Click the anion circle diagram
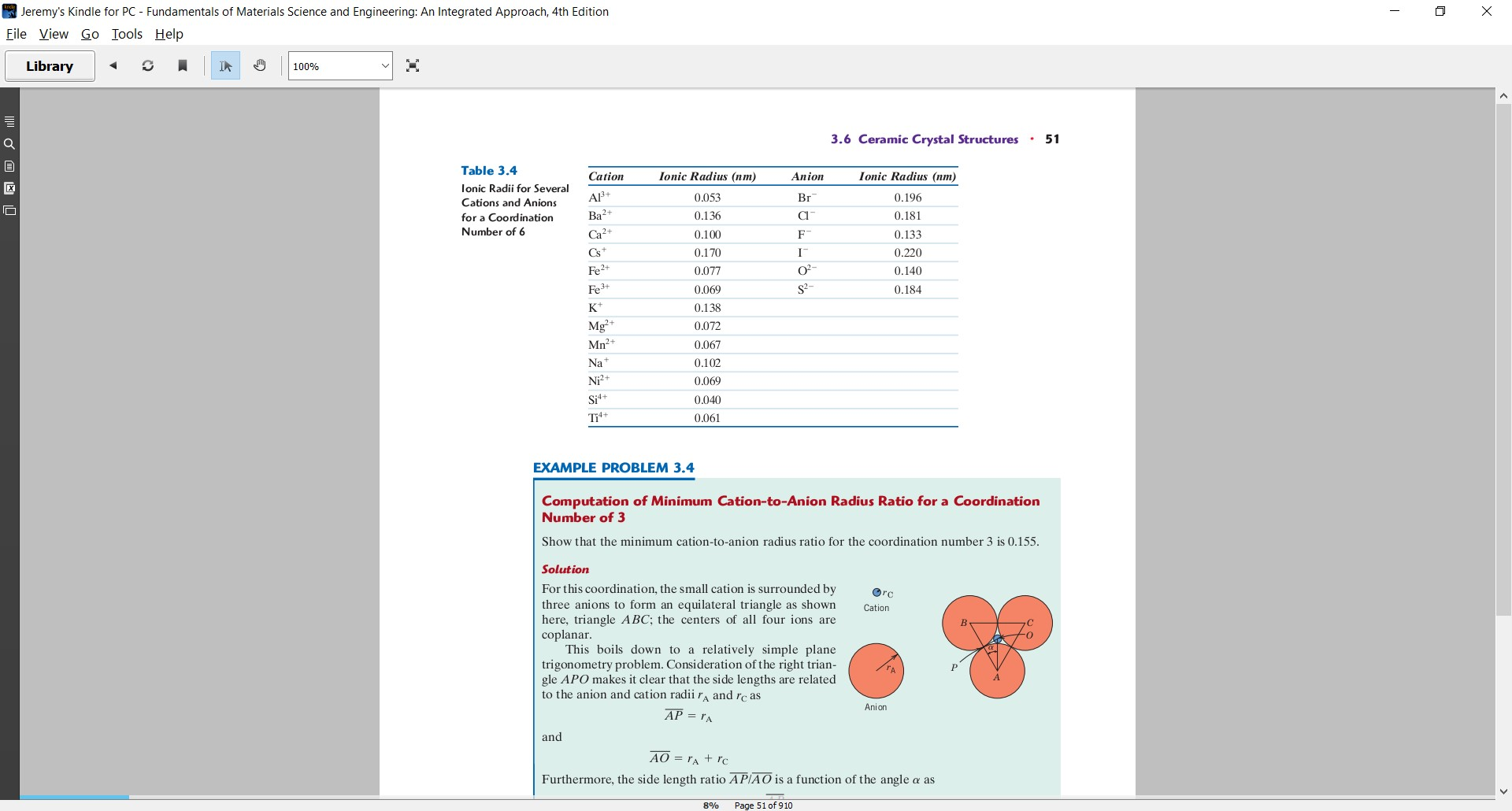The height and width of the screenshot is (811, 1512). coord(876,671)
